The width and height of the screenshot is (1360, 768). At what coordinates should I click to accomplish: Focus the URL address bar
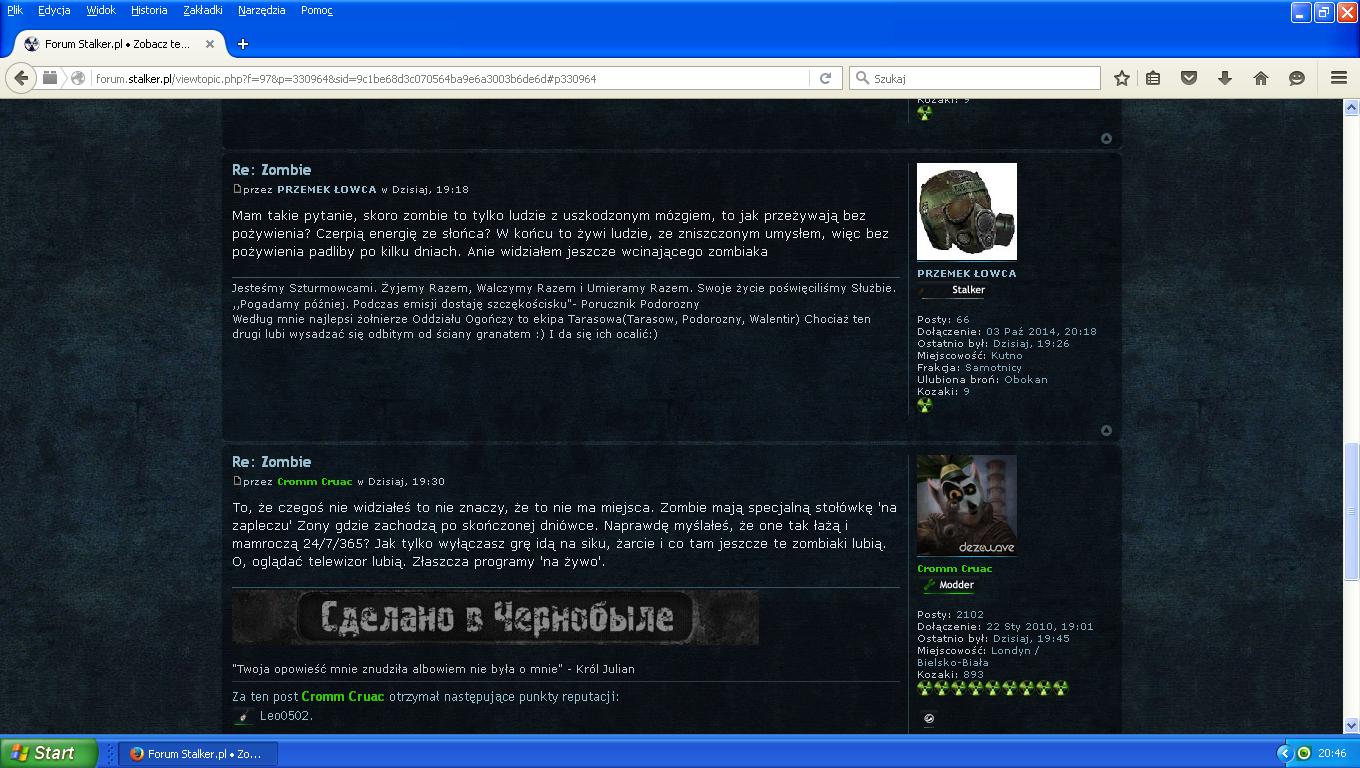pos(450,78)
